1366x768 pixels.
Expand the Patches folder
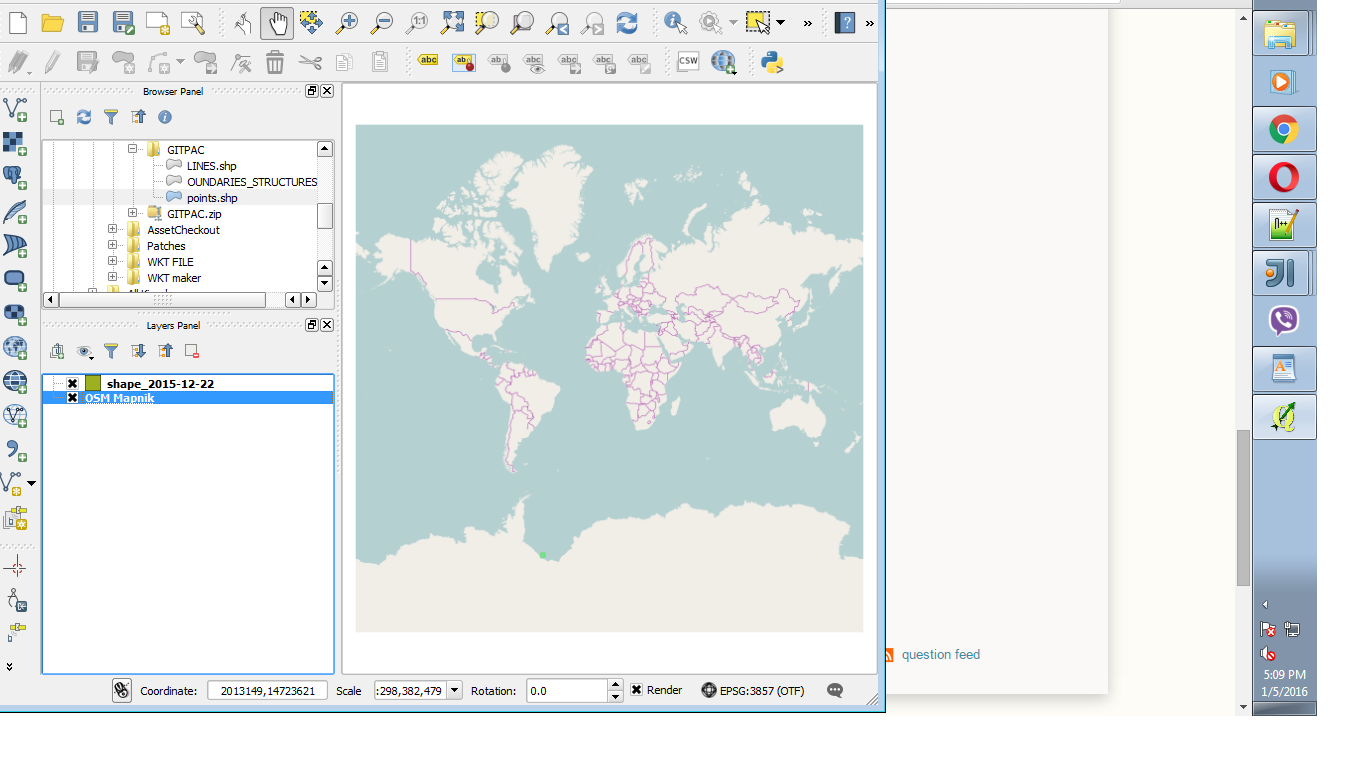[112, 246]
